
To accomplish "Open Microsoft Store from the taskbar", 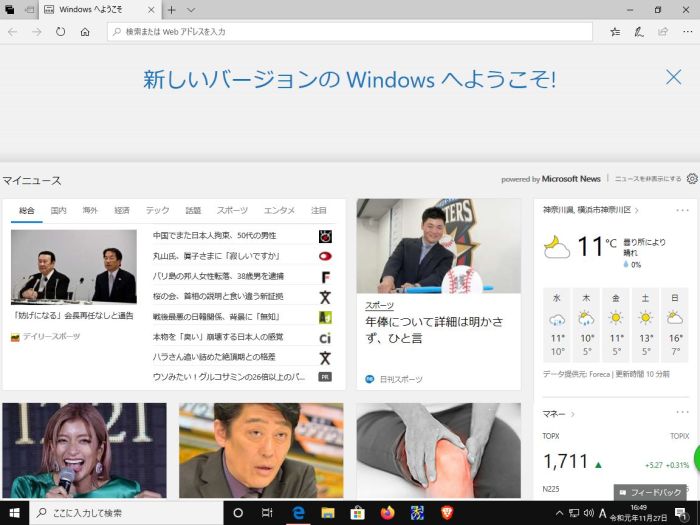I will coord(357,513).
